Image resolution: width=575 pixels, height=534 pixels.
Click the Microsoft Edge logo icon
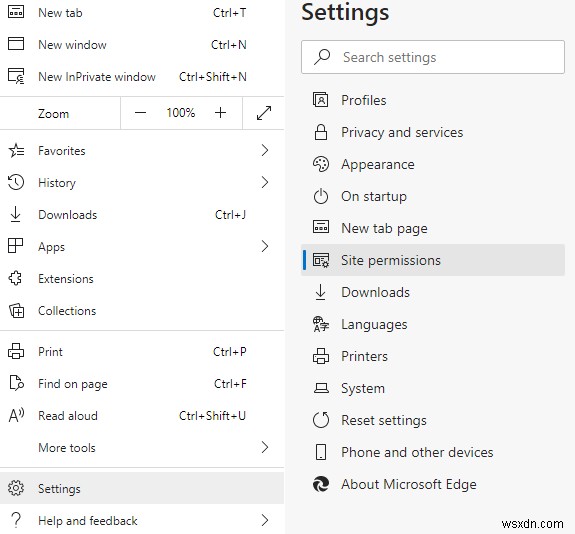pyautogui.click(x=321, y=484)
